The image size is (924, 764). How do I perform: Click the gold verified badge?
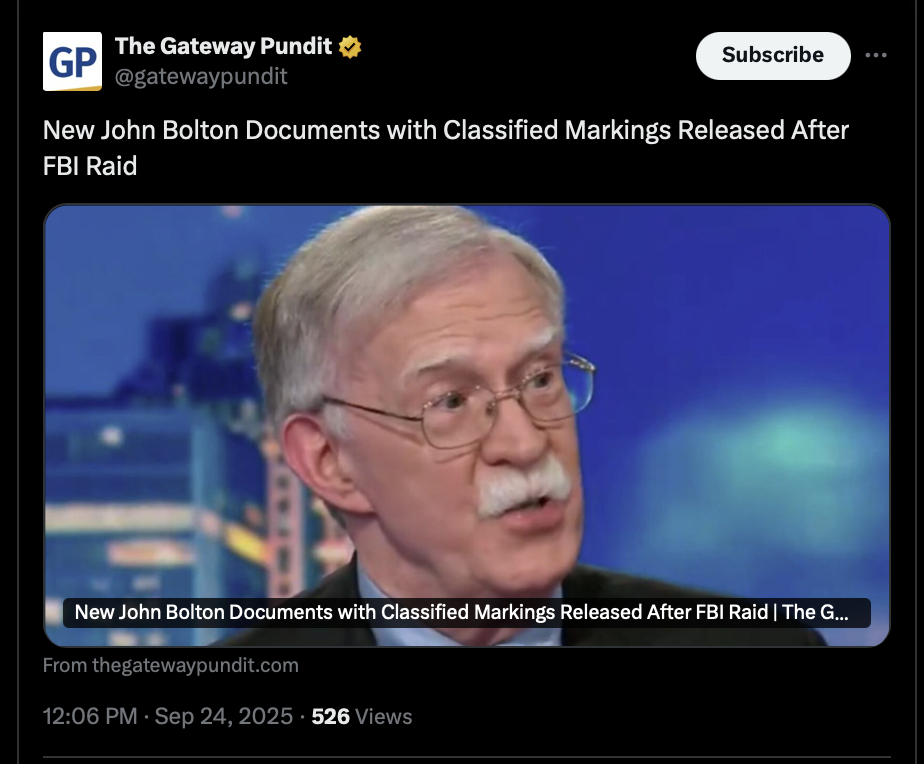pyautogui.click(x=350, y=47)
